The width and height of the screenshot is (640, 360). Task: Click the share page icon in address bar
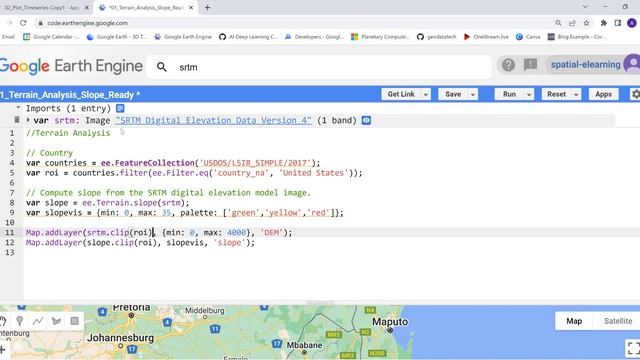coord(572,23)
